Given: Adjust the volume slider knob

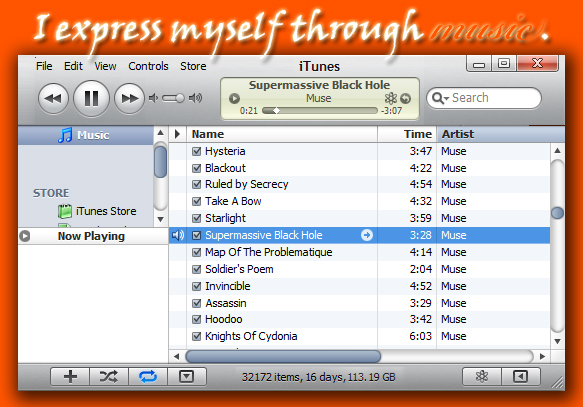Looking at the screenshot, I should [x=180, y=98].
